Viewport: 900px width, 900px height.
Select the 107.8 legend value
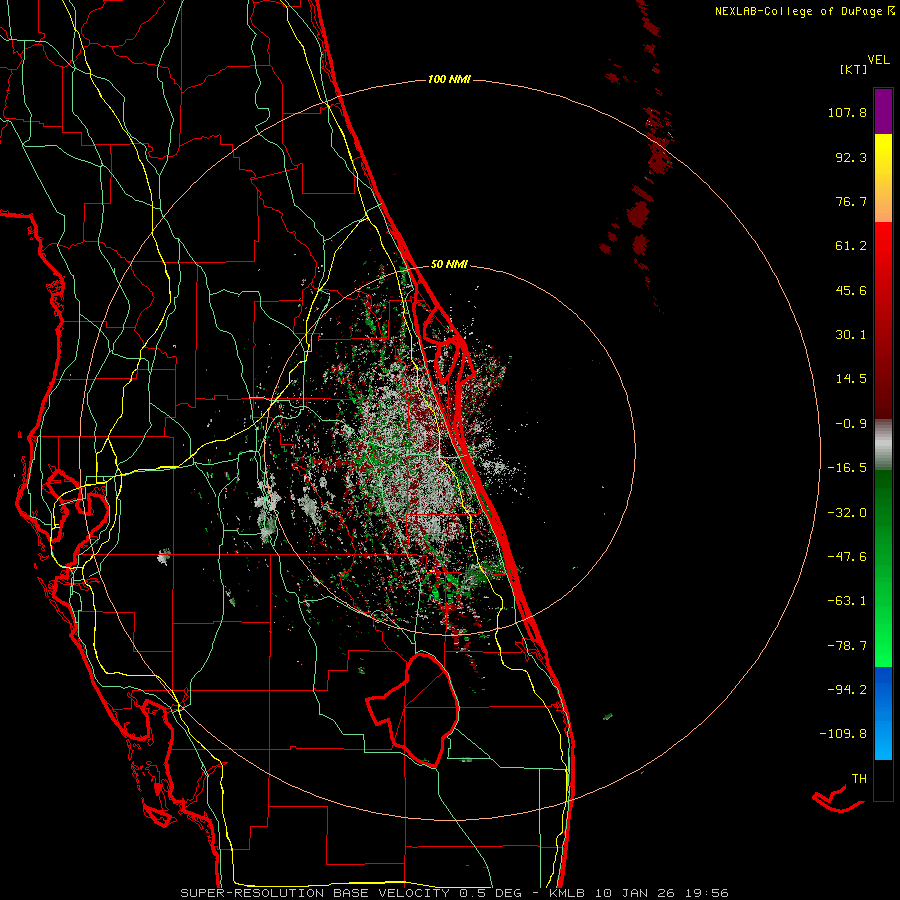[x=847, y=112]
